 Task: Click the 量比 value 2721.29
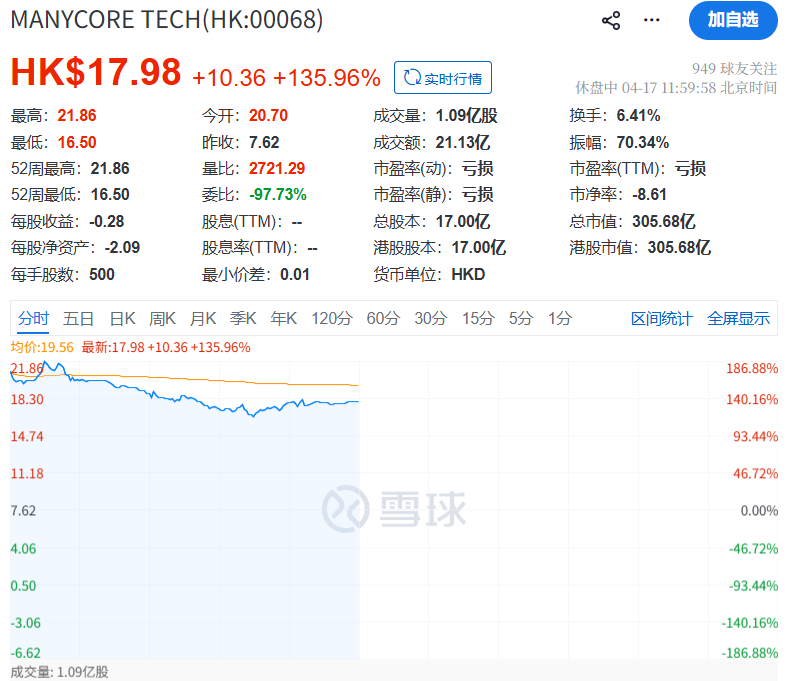[277, 168]
